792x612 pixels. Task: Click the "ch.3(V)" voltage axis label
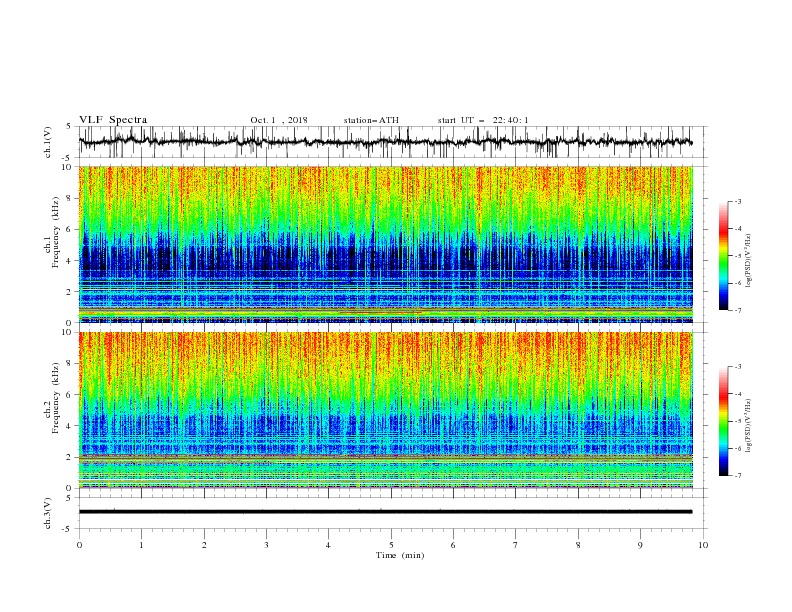48,513
